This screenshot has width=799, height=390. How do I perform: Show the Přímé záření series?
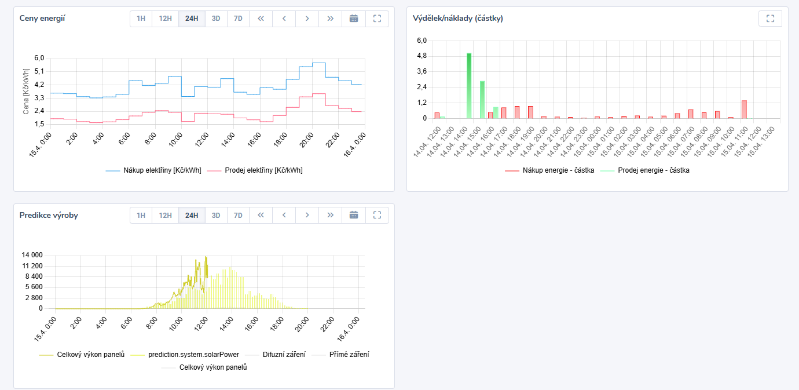tap(340, 354)
